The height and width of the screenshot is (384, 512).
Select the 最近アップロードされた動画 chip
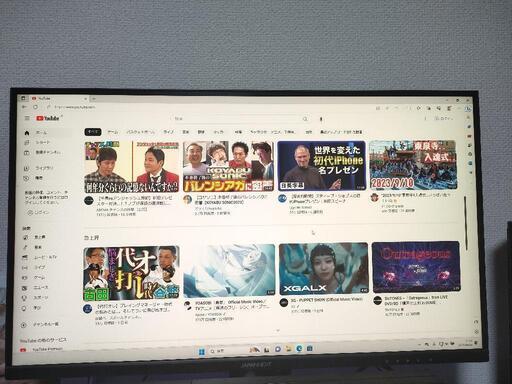tap(341, 132)
